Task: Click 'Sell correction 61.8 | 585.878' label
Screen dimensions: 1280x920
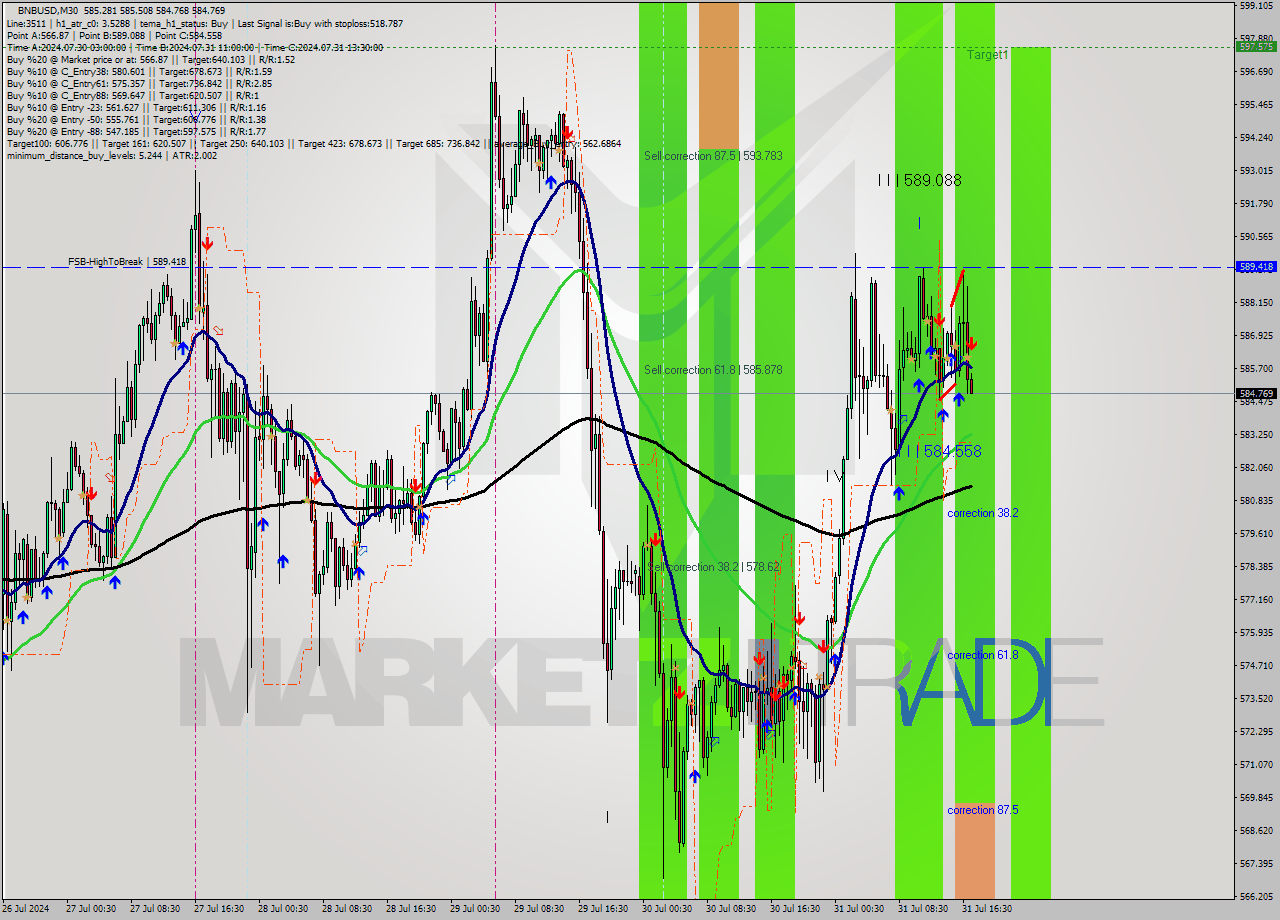Action: click(713, 370)
